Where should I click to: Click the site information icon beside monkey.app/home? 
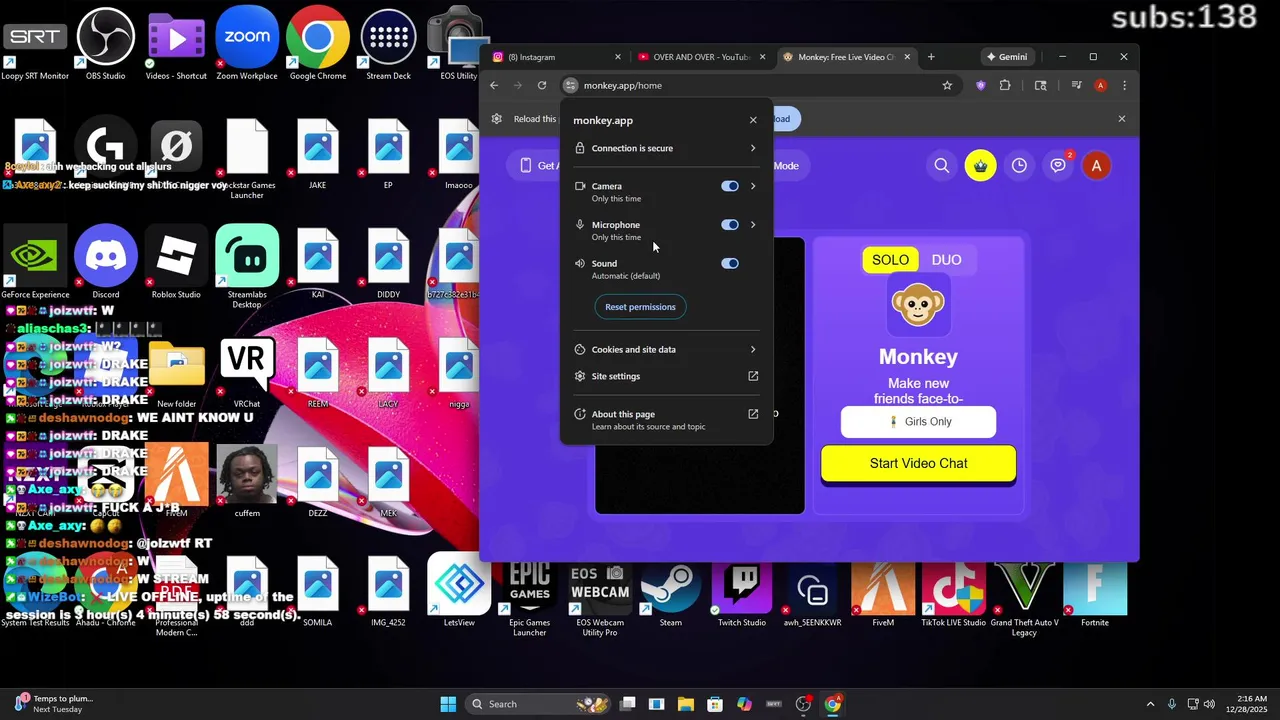570,85
